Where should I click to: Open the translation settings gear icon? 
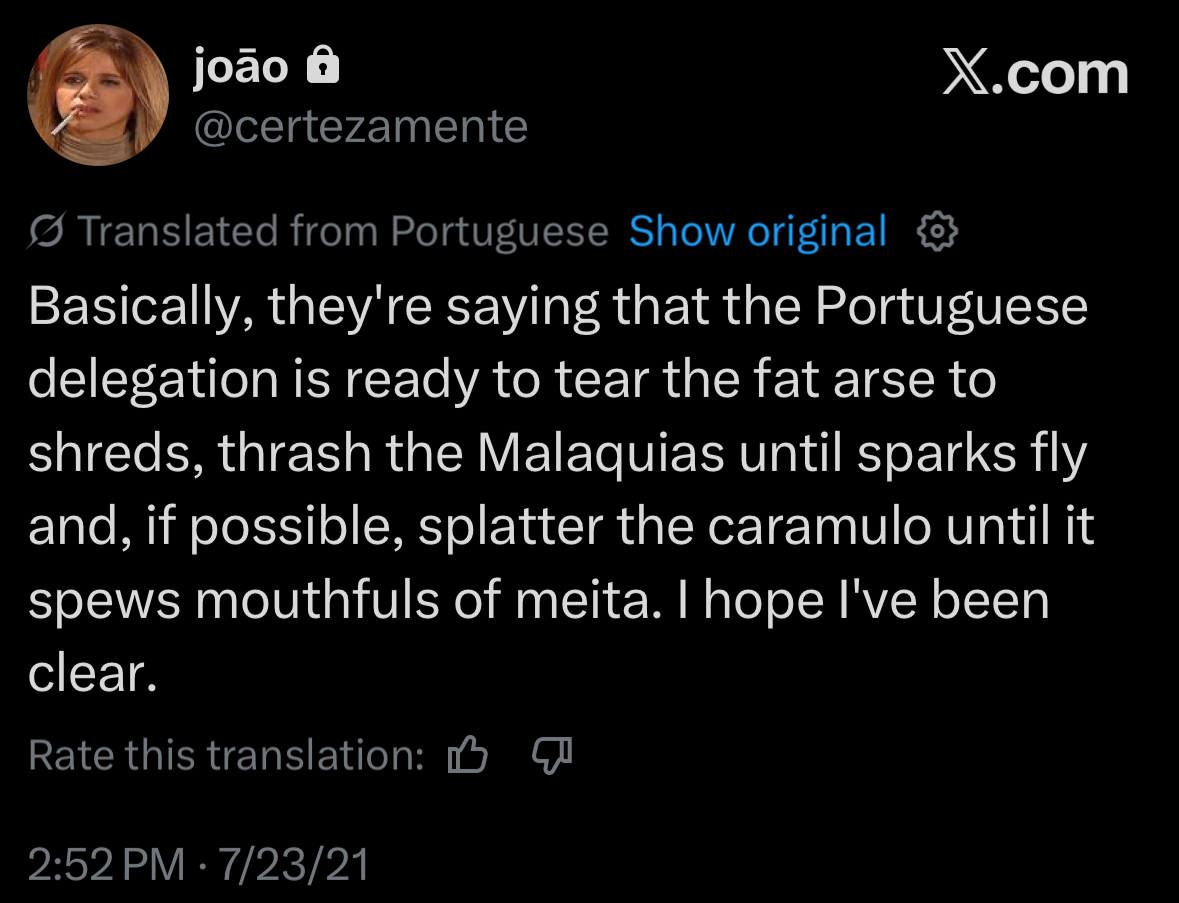click(937, 233)
